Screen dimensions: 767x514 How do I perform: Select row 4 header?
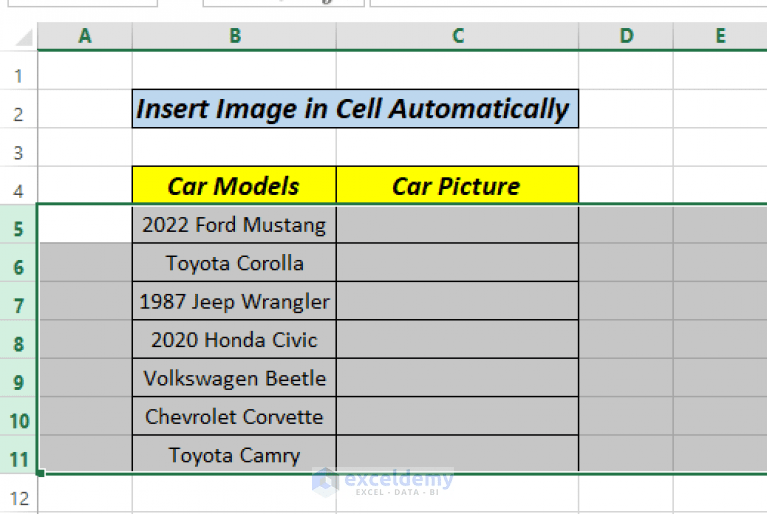click(19, 186)
